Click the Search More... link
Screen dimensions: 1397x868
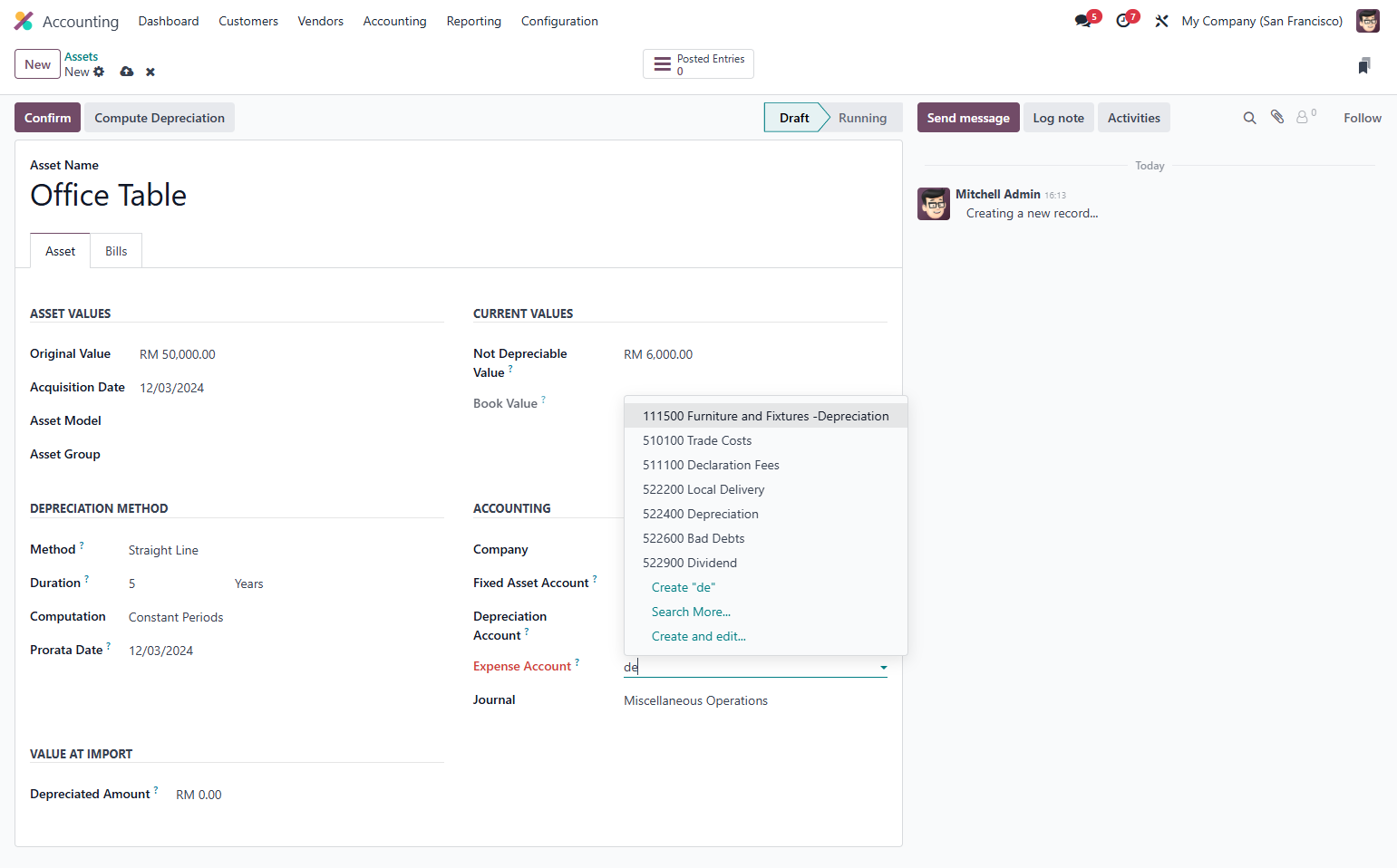(691, 612)
